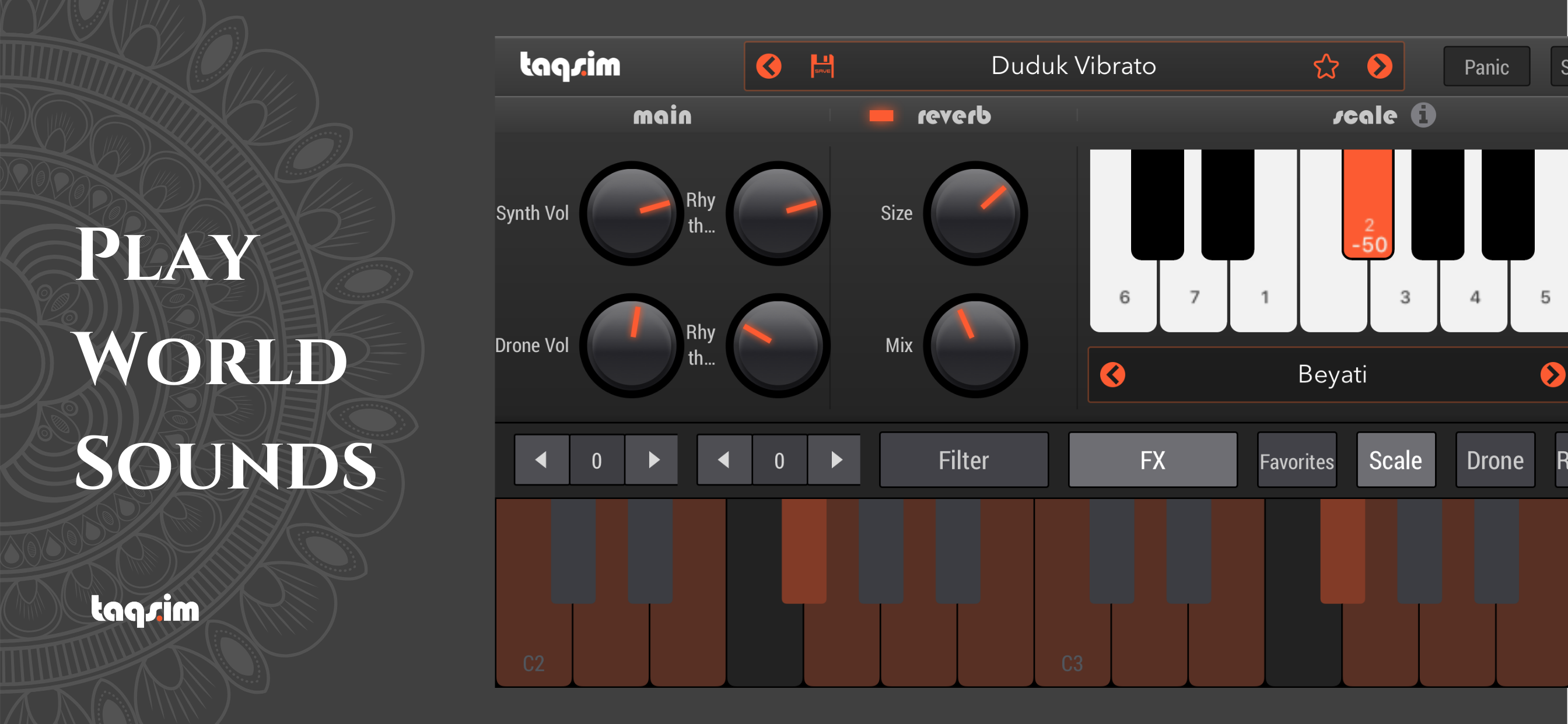The image size is (1568, 724).
Task: Click scale key labeled 1
Action: point(1263,298)
